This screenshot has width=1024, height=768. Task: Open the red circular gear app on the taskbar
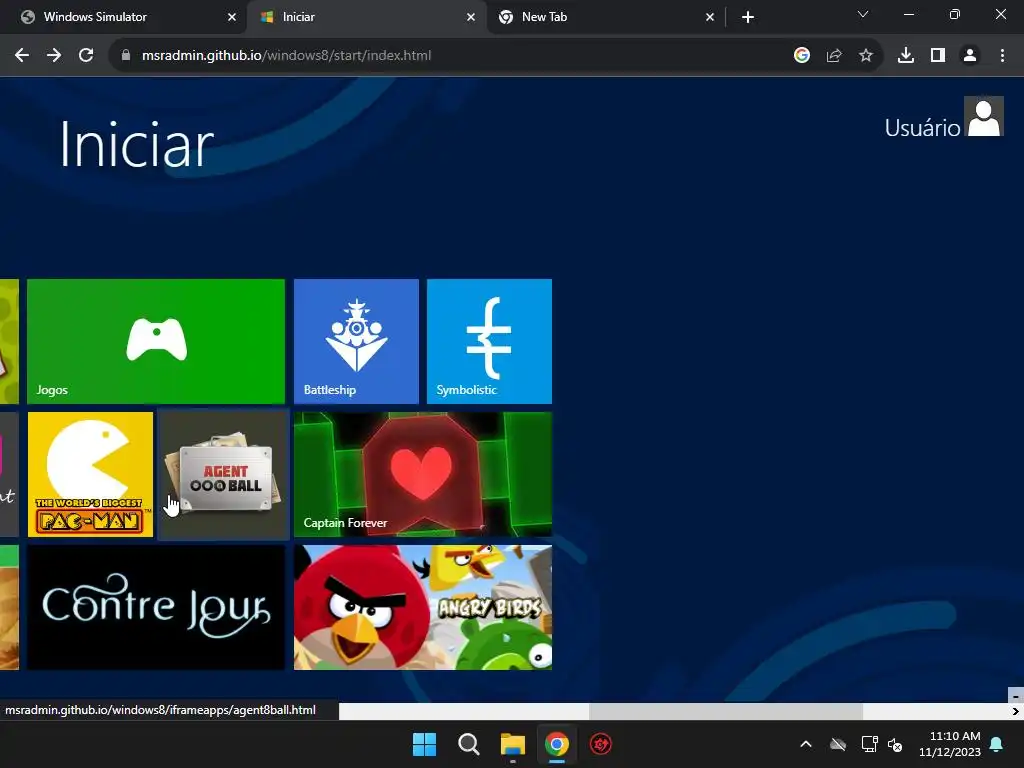click(x=601, y=744)
